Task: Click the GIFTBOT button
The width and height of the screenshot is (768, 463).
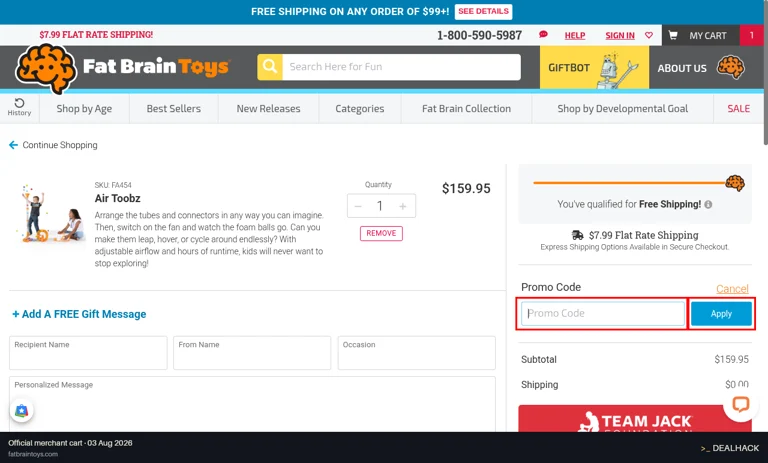Action: click(x=594, y=68)
